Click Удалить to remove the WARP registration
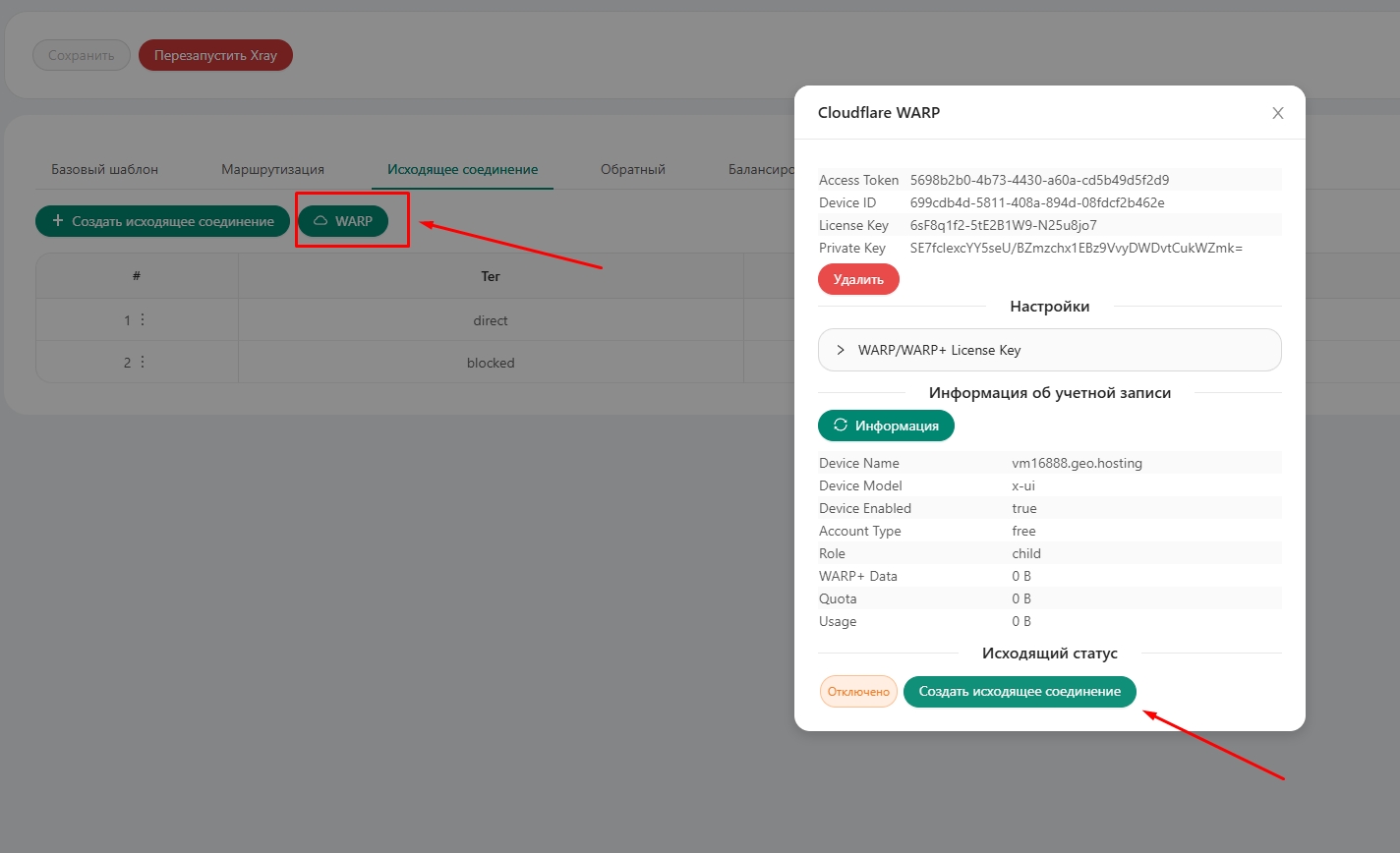This screenshot has height=853, width=1400. (x=857, y=279)
